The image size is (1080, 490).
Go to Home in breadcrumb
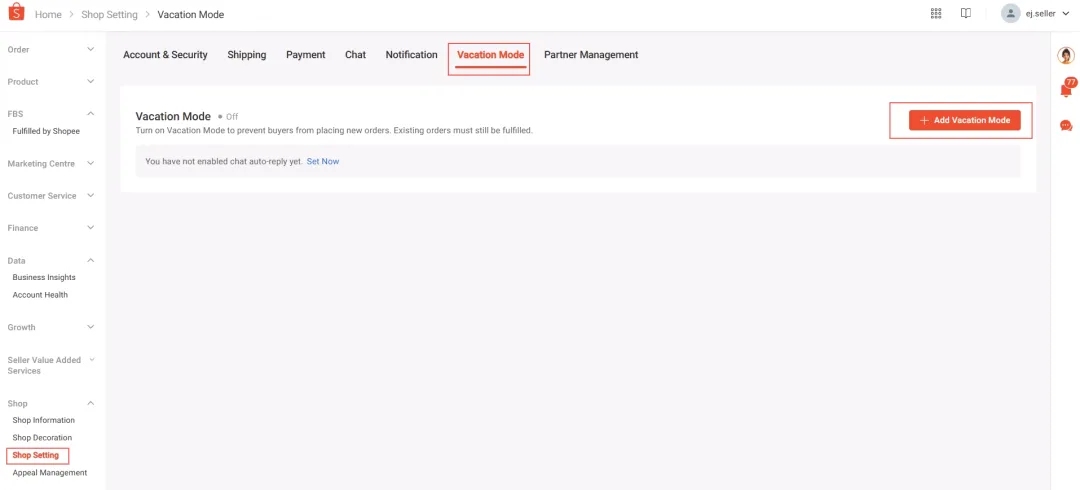(x=48, y=14)
